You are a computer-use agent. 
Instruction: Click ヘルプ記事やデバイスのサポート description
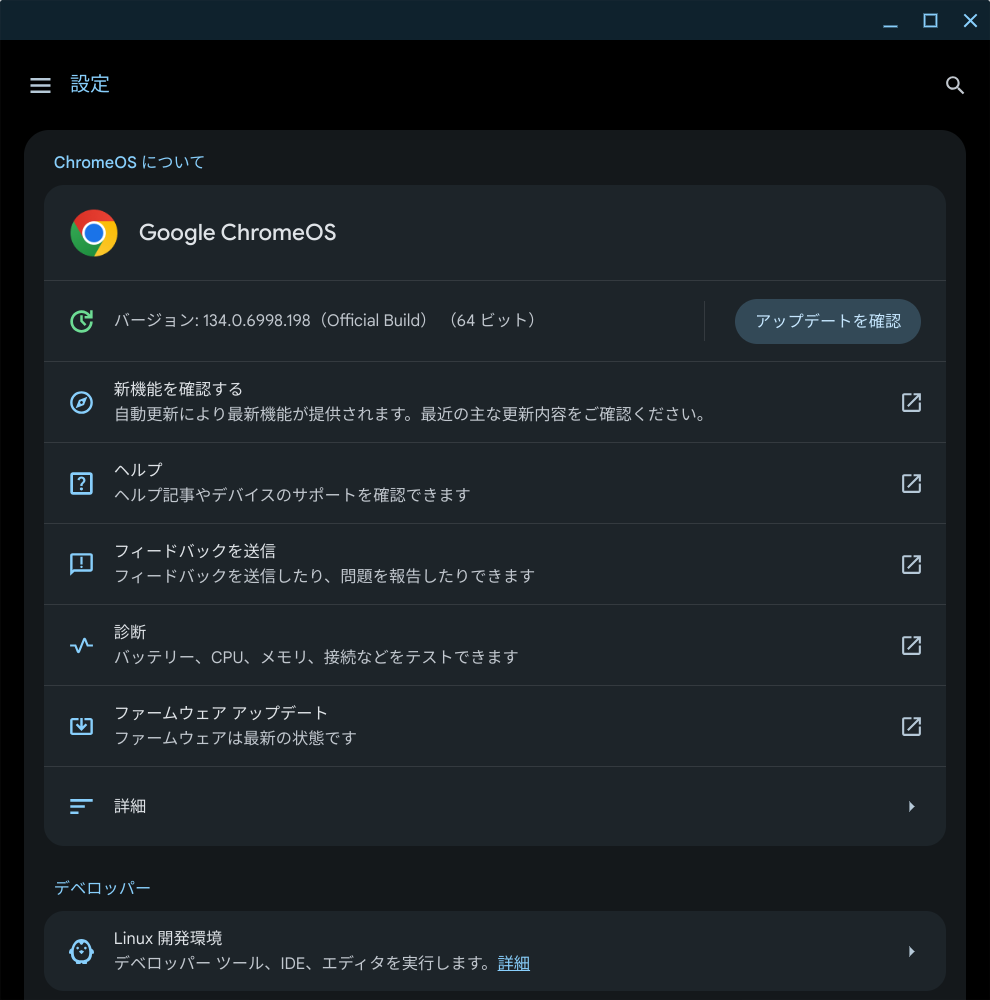292,495
